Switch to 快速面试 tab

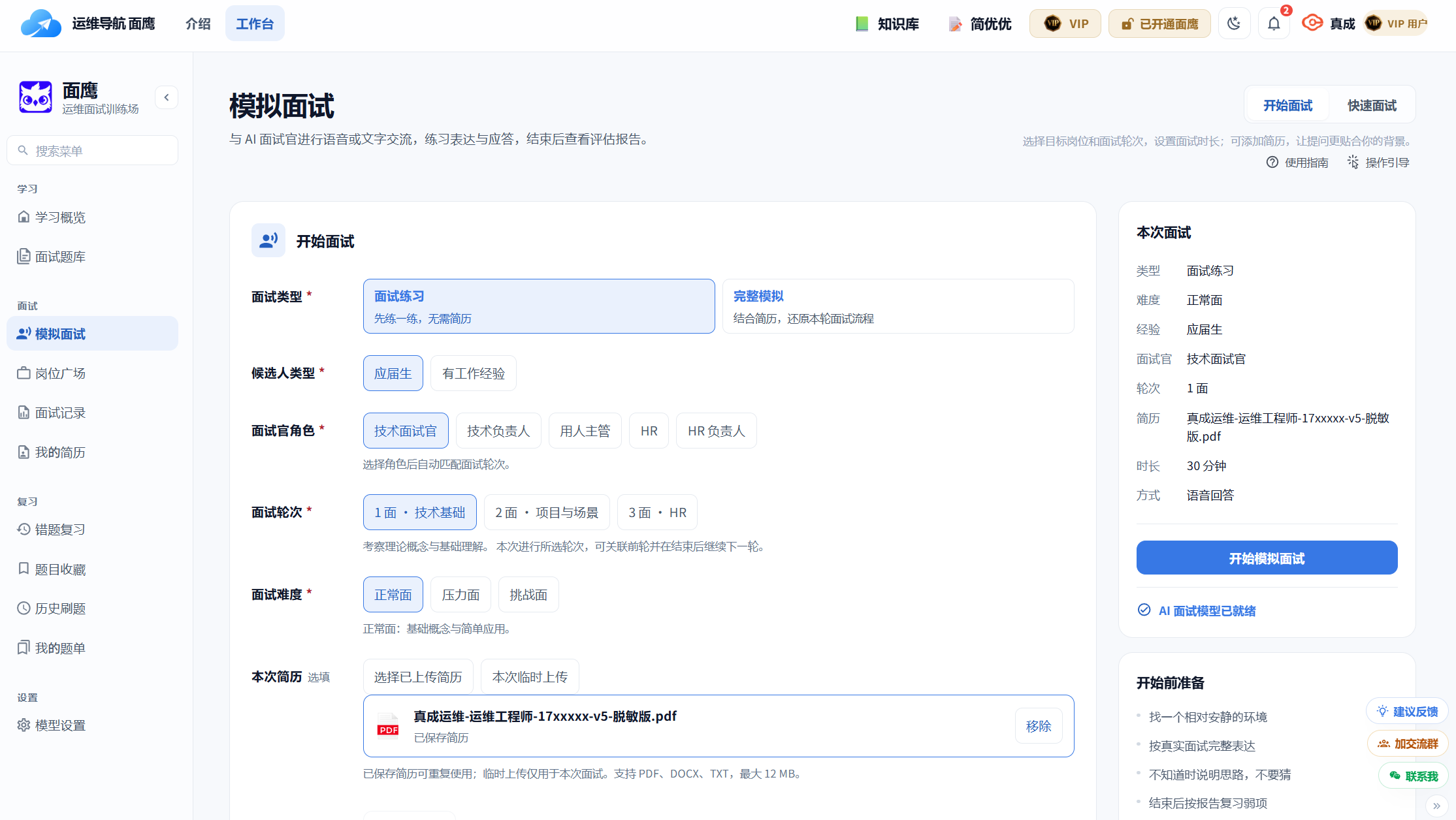click(1372, 105)
